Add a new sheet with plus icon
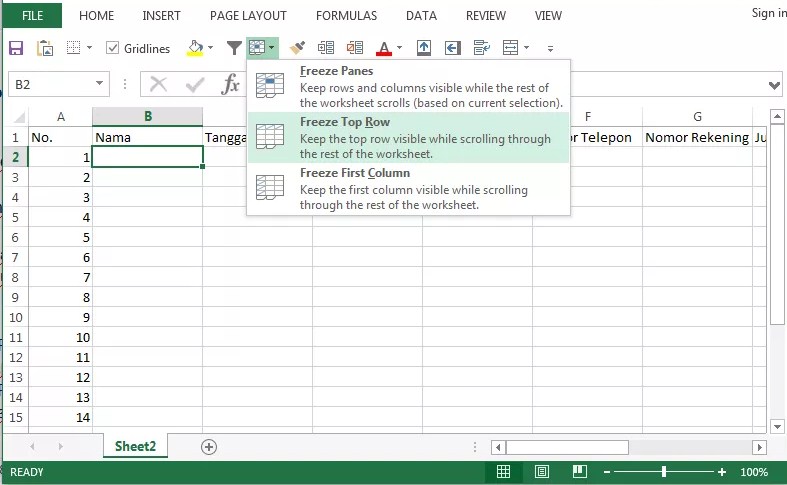 pyautogui.click(x=209, y=447)
